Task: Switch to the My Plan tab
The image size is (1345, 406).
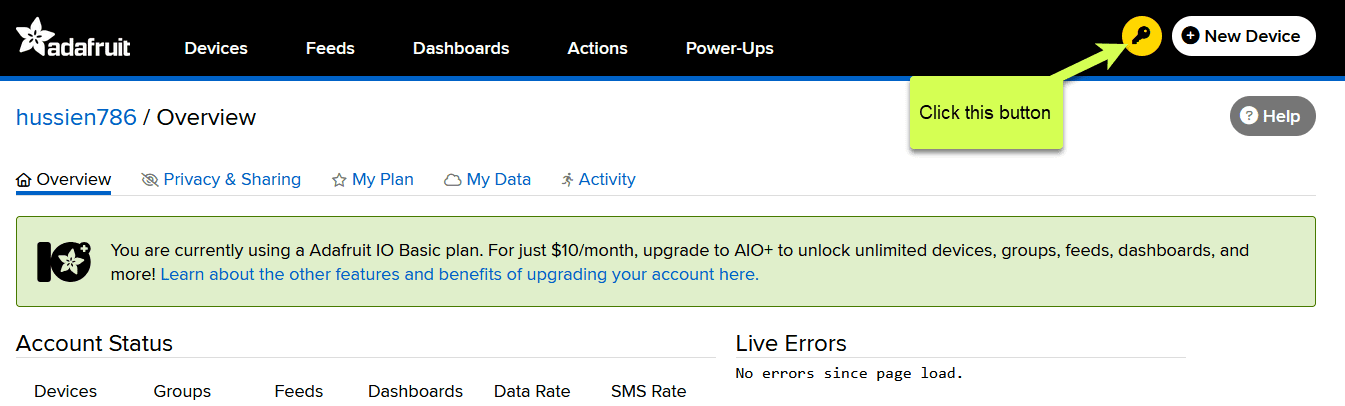Action: [382, 180]
